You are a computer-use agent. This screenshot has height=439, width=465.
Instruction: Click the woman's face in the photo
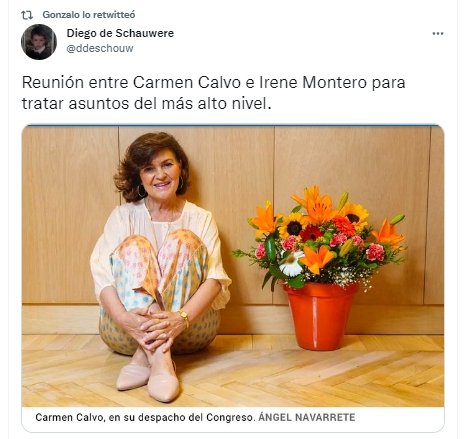point(161,174)
